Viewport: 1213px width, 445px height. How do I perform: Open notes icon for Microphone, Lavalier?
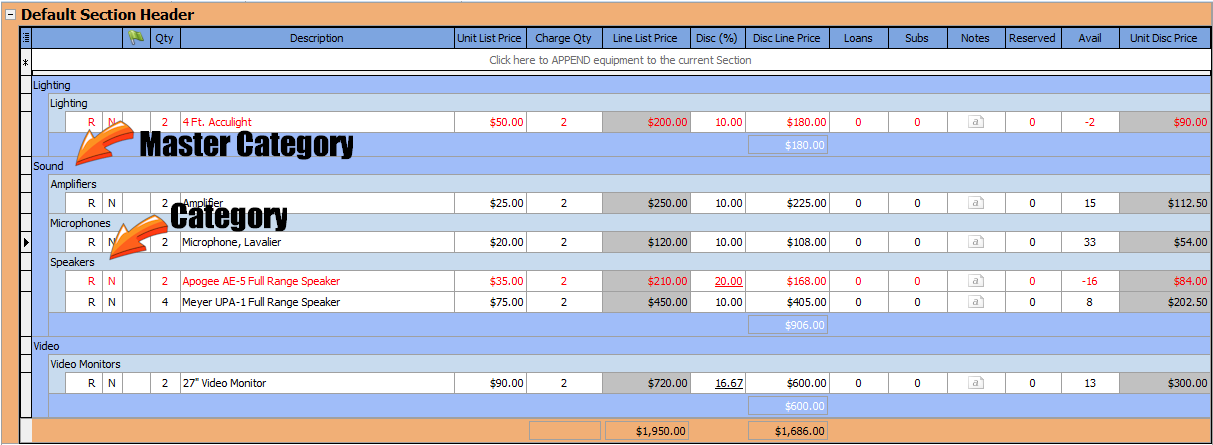975,242
